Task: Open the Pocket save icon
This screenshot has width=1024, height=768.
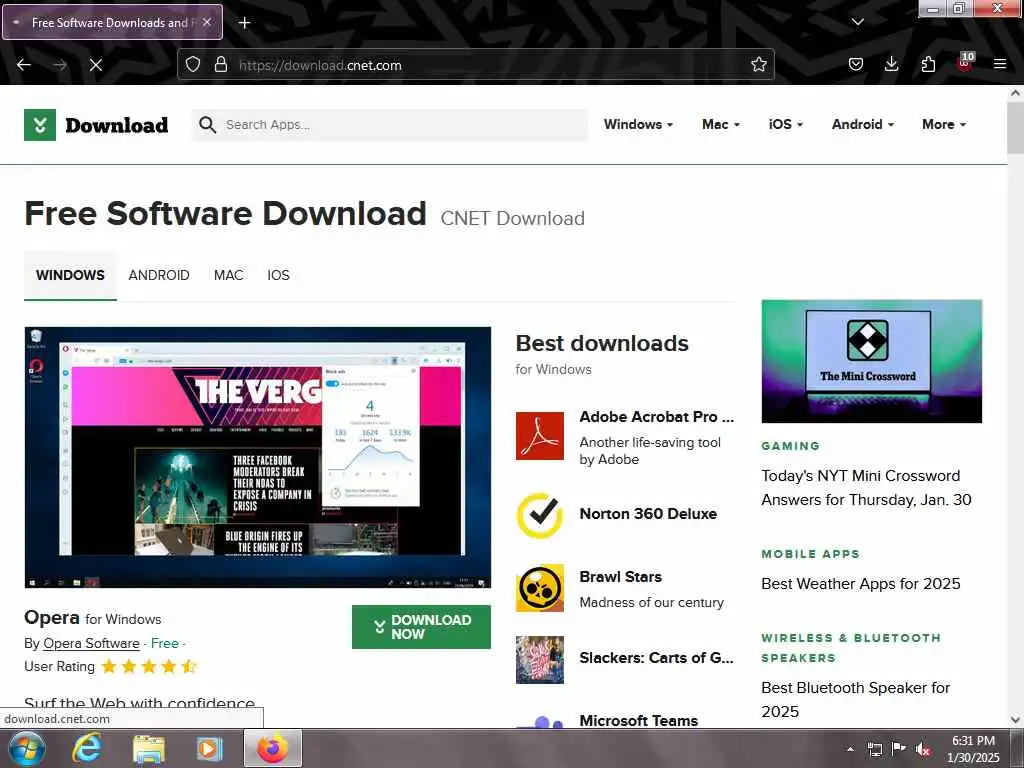Action: (856, 64)
